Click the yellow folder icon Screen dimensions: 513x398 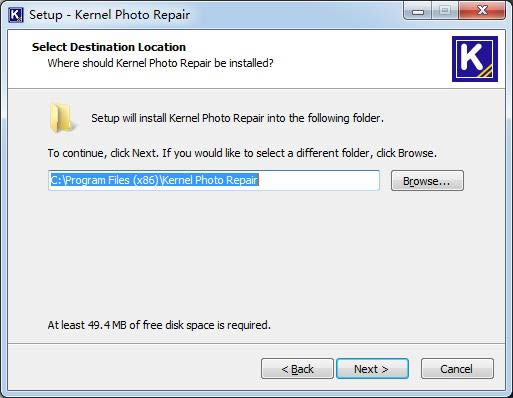61,118
